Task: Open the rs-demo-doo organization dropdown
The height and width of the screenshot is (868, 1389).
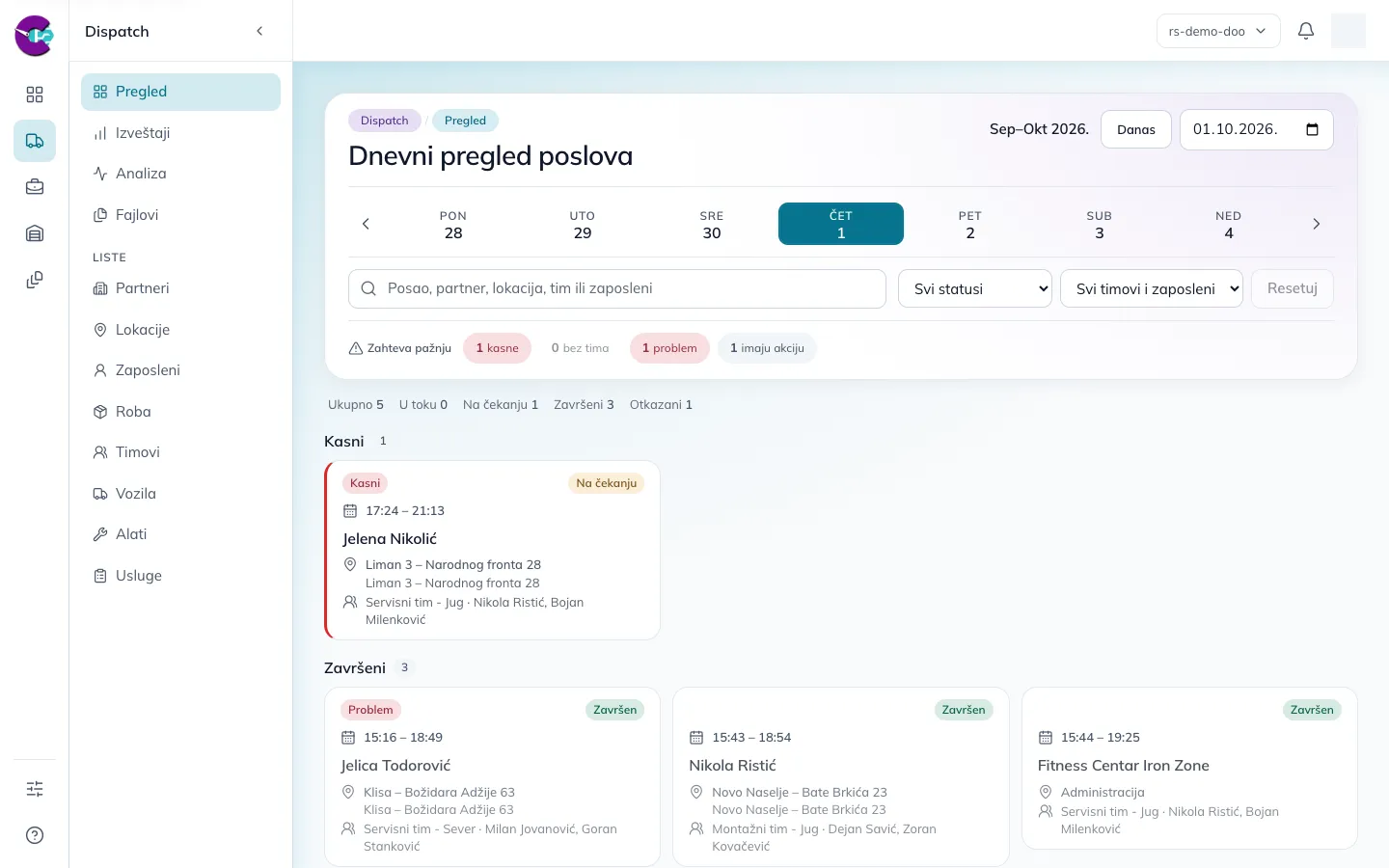Action: pos(1218,31)
